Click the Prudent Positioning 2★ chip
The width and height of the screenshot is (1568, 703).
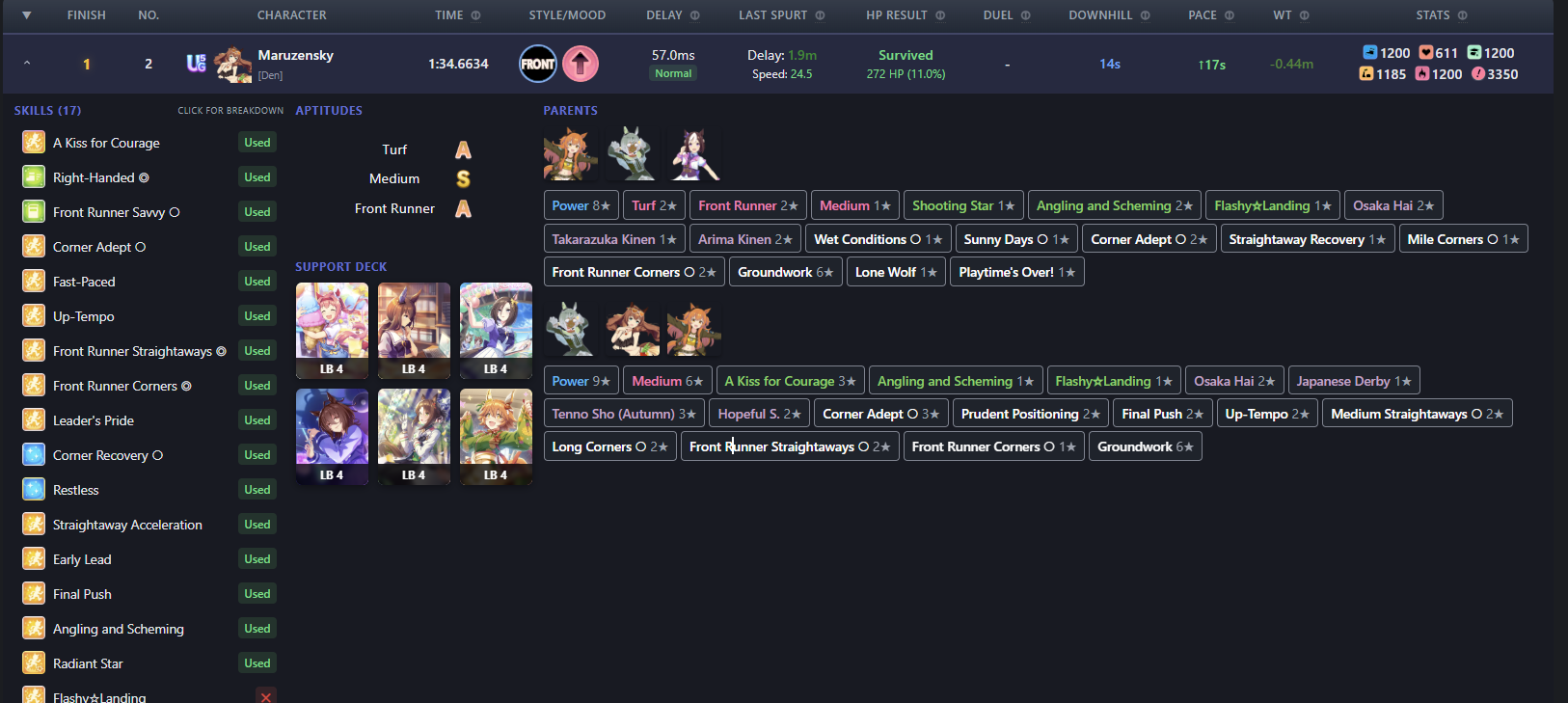point(1031,414)
